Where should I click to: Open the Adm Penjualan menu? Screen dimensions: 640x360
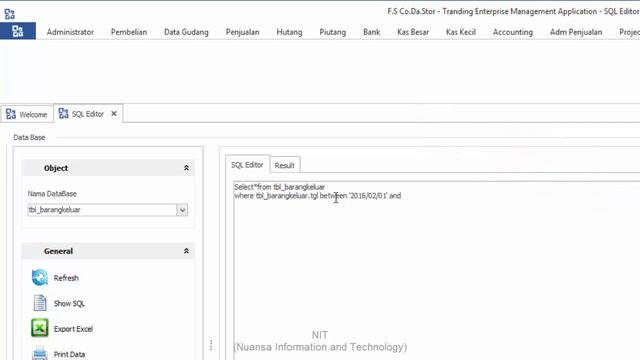click(576, 32)
